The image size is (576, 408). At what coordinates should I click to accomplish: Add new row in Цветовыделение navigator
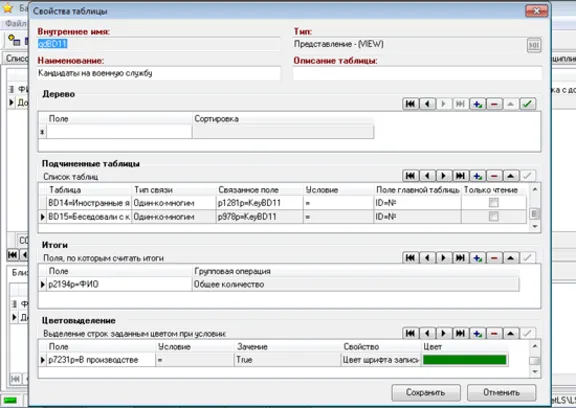(x=477, y=333)
